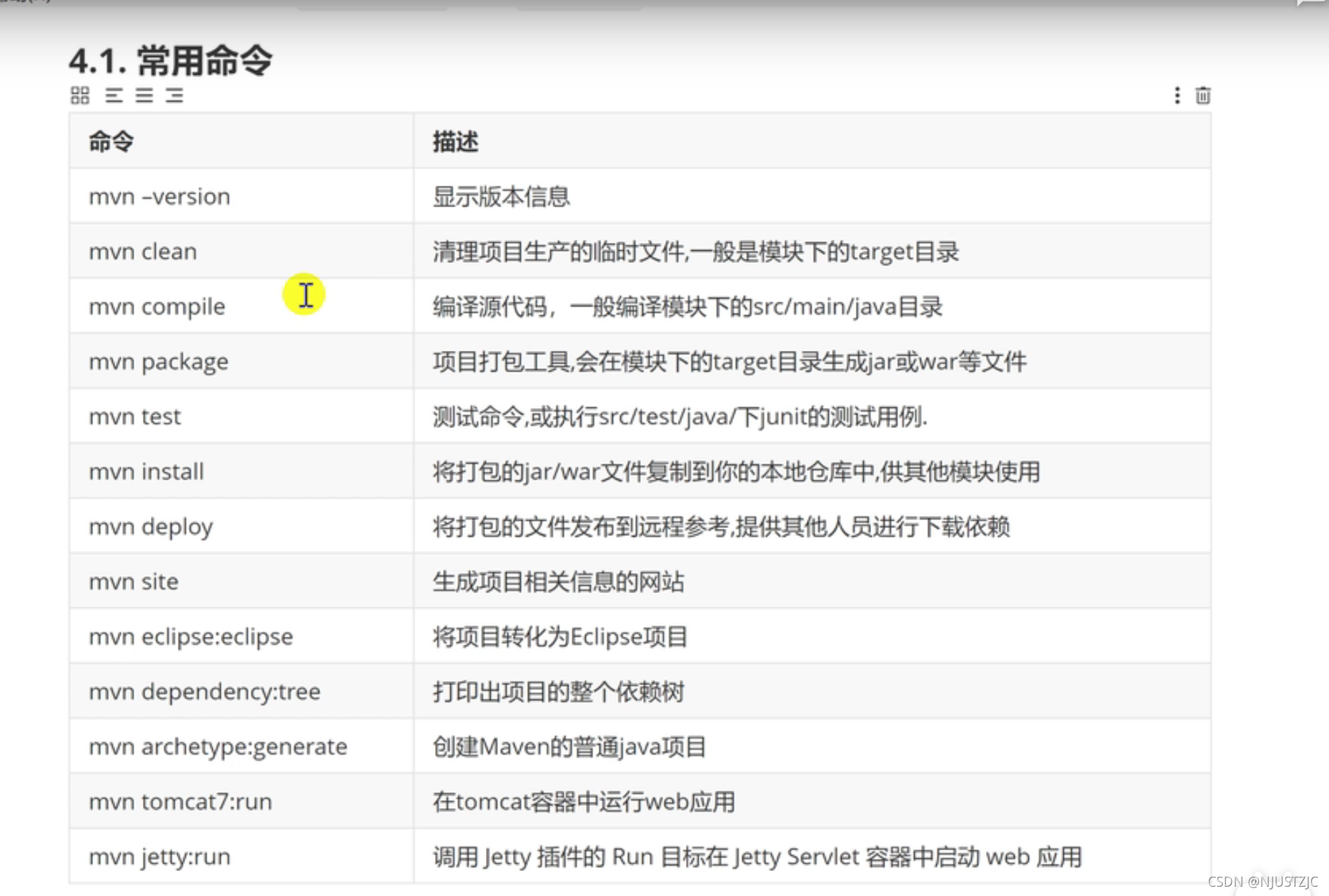The width and height of the screenshot is (1329, 896).
Task: Click the mvn package cell
Action: pos(242,361)
